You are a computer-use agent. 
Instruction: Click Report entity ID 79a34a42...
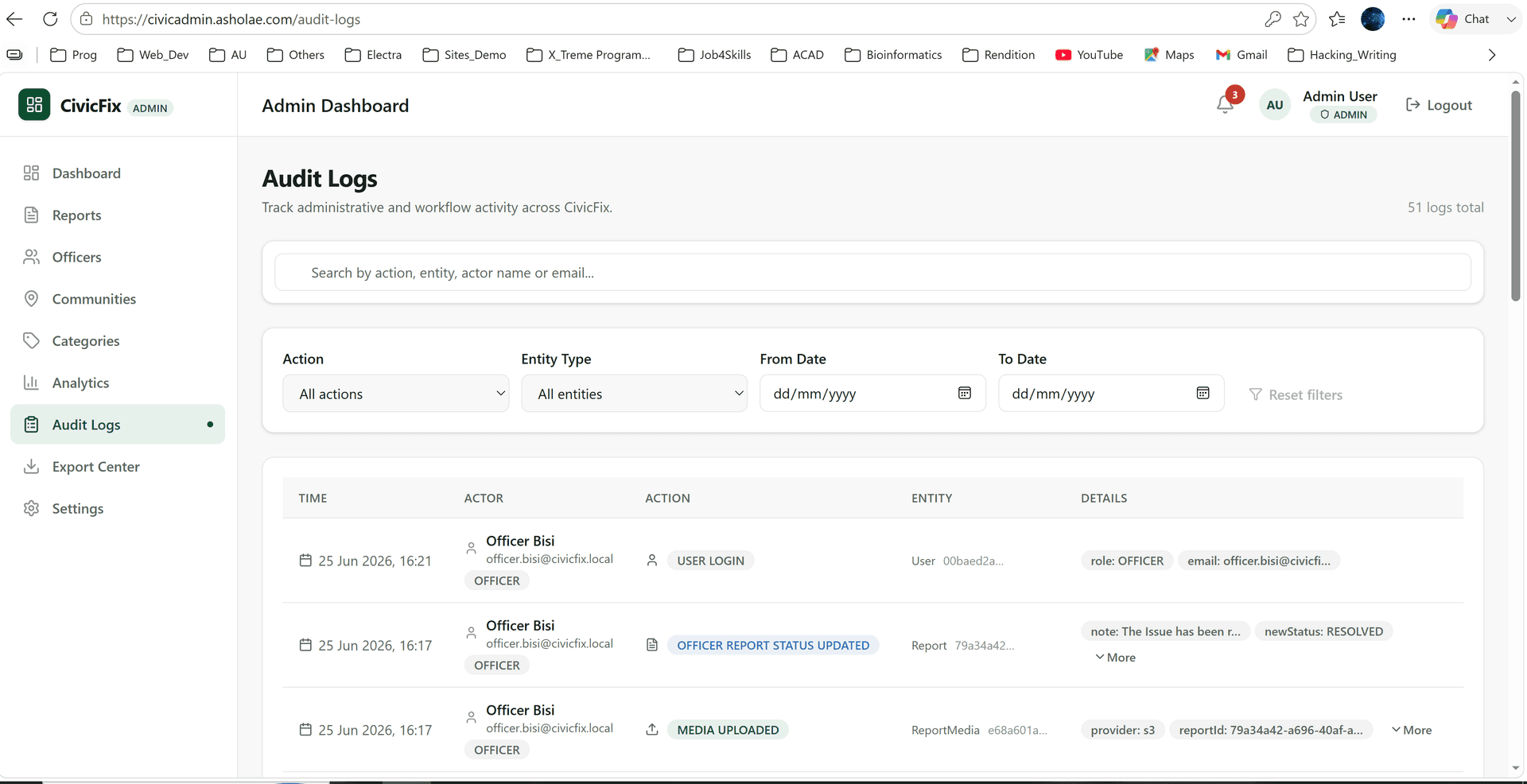985,645
